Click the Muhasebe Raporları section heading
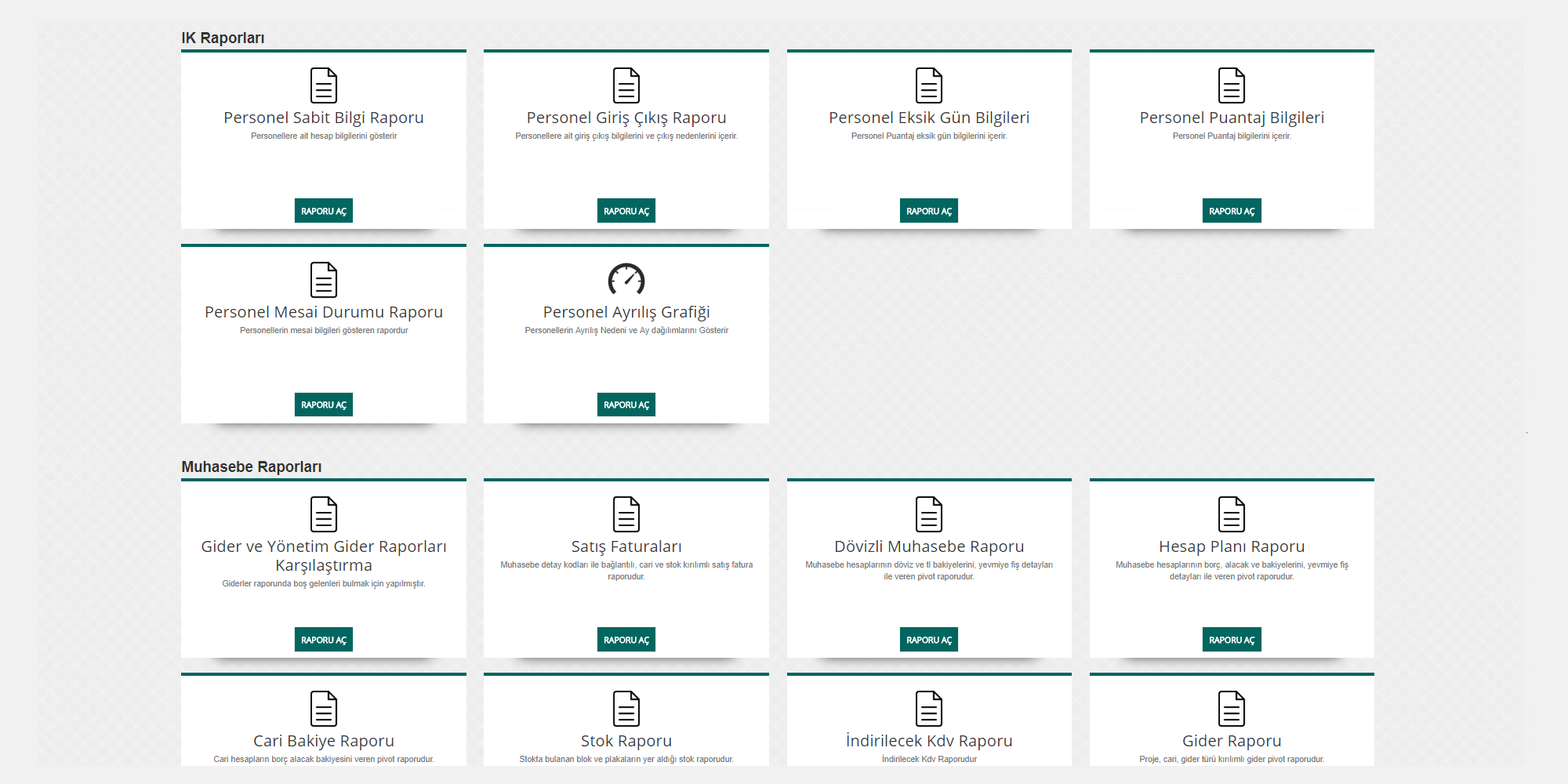Screen dimensions: 1568x784 tap(251, 466)
